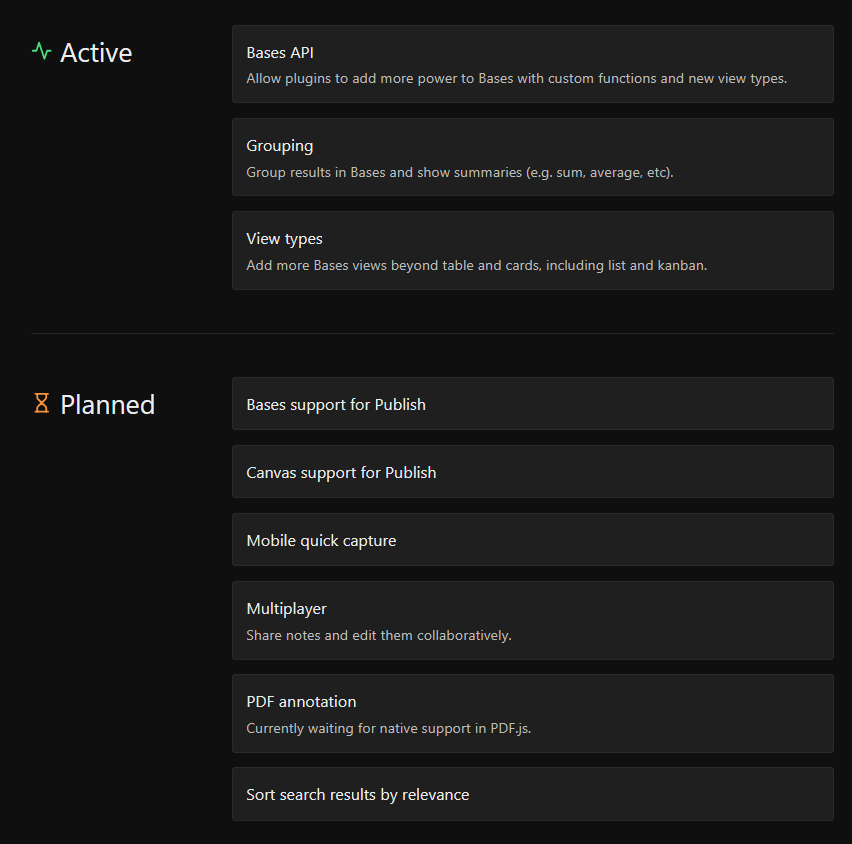The width and height of the screenshot is (852, 844).
Task: Open the View types card title
Action: [284, 239]
